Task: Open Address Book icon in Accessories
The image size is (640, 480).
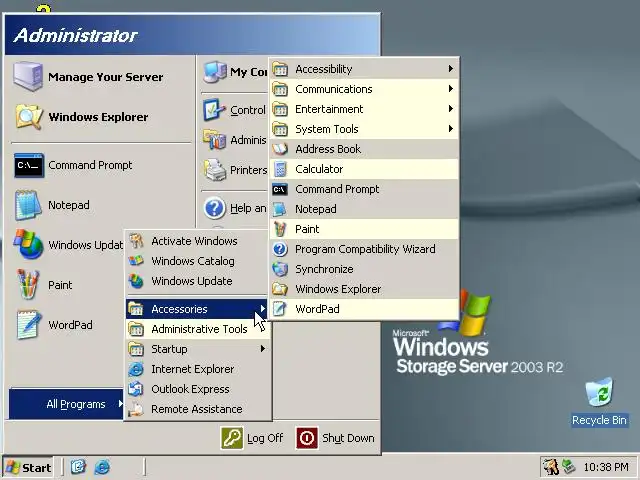Action: [x=280, y=149]
